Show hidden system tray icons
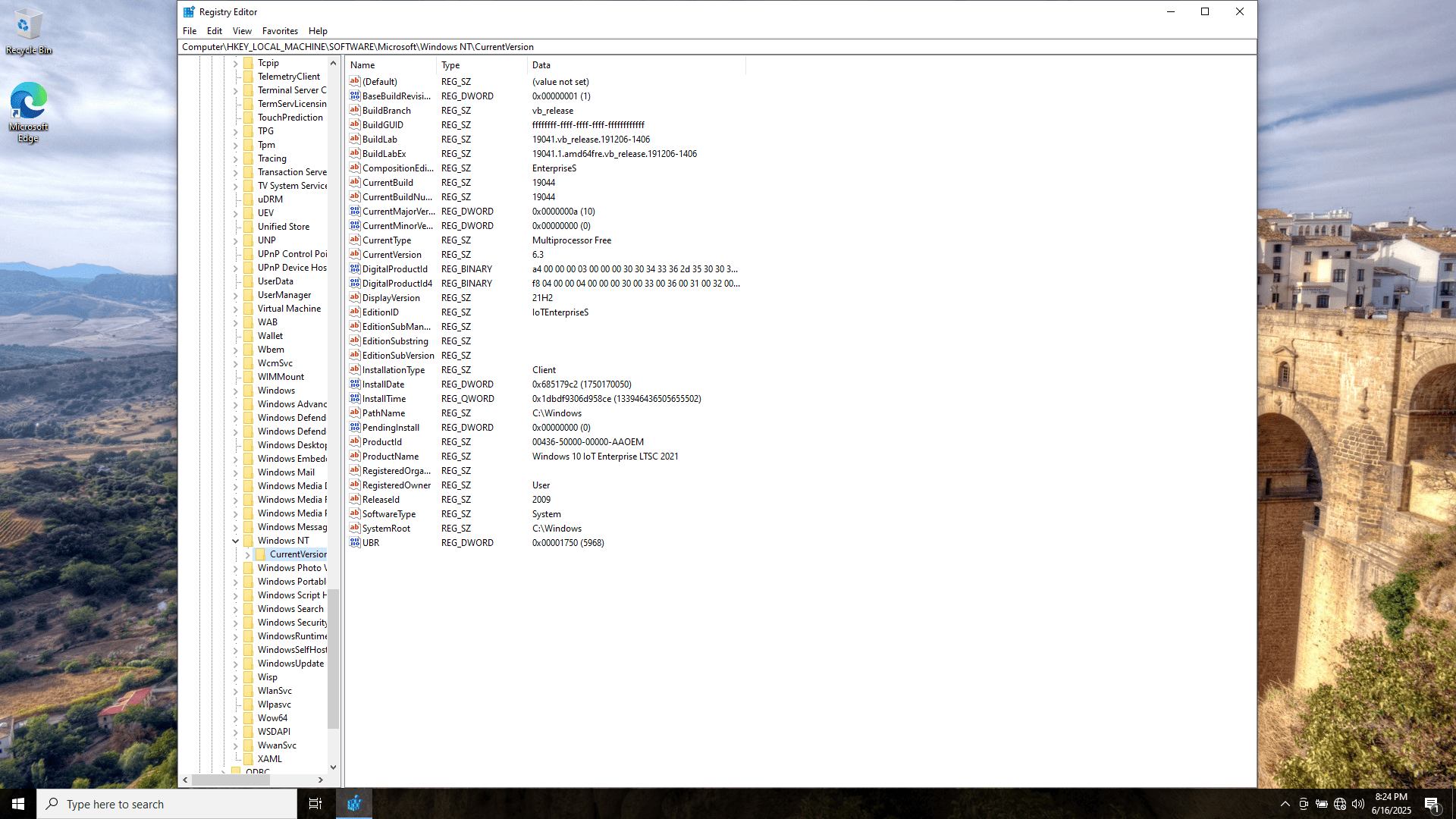The height and width of the screenshot is (819, 1456). point(1285,804)
